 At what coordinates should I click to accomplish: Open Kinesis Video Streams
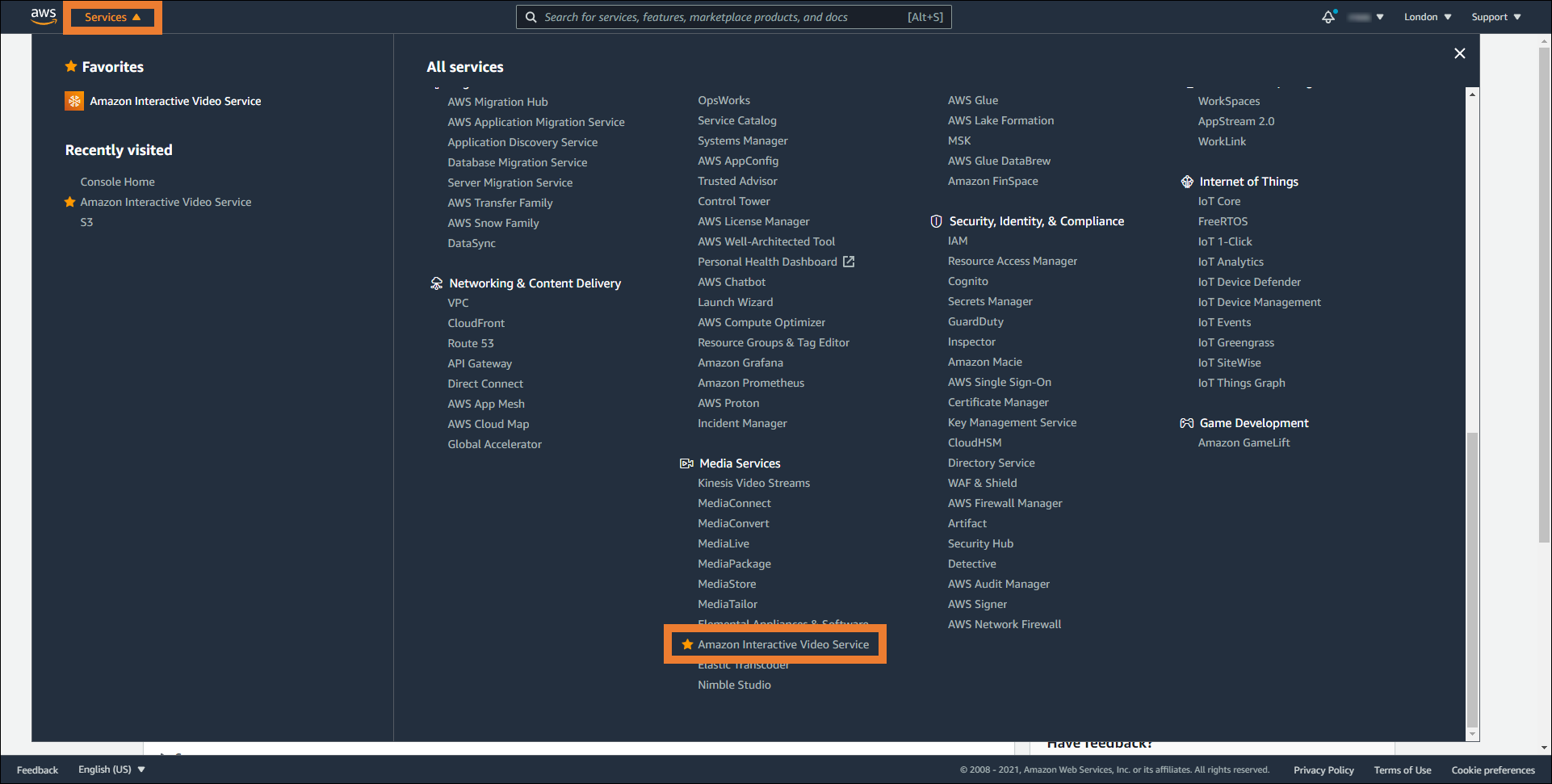(x=753, y=483)
